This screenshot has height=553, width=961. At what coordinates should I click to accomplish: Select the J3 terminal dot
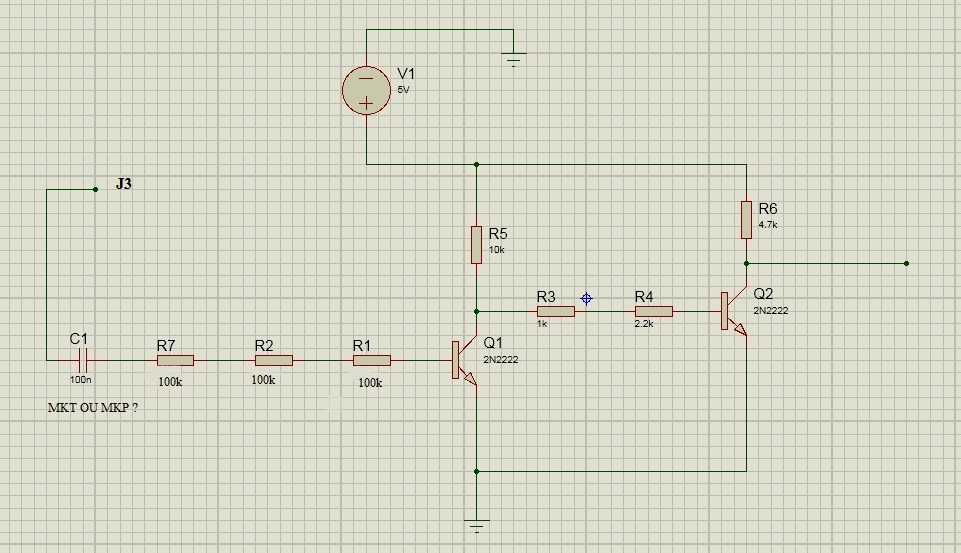[95, 189]
